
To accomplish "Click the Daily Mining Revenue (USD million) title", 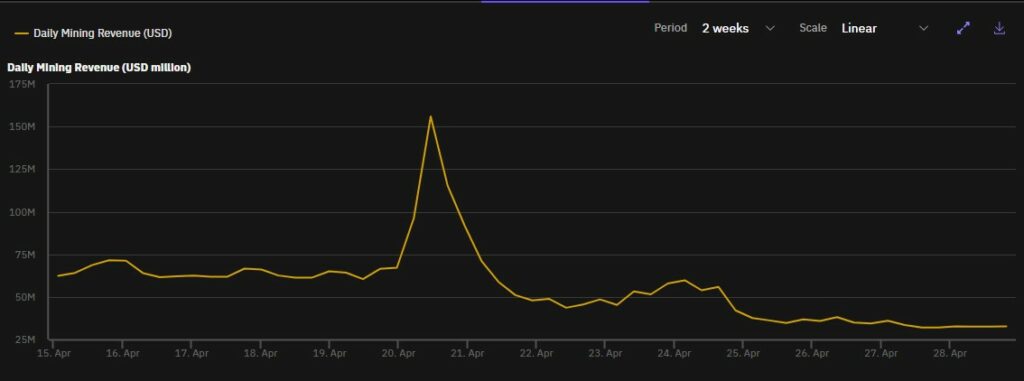I will pos(99,67).
